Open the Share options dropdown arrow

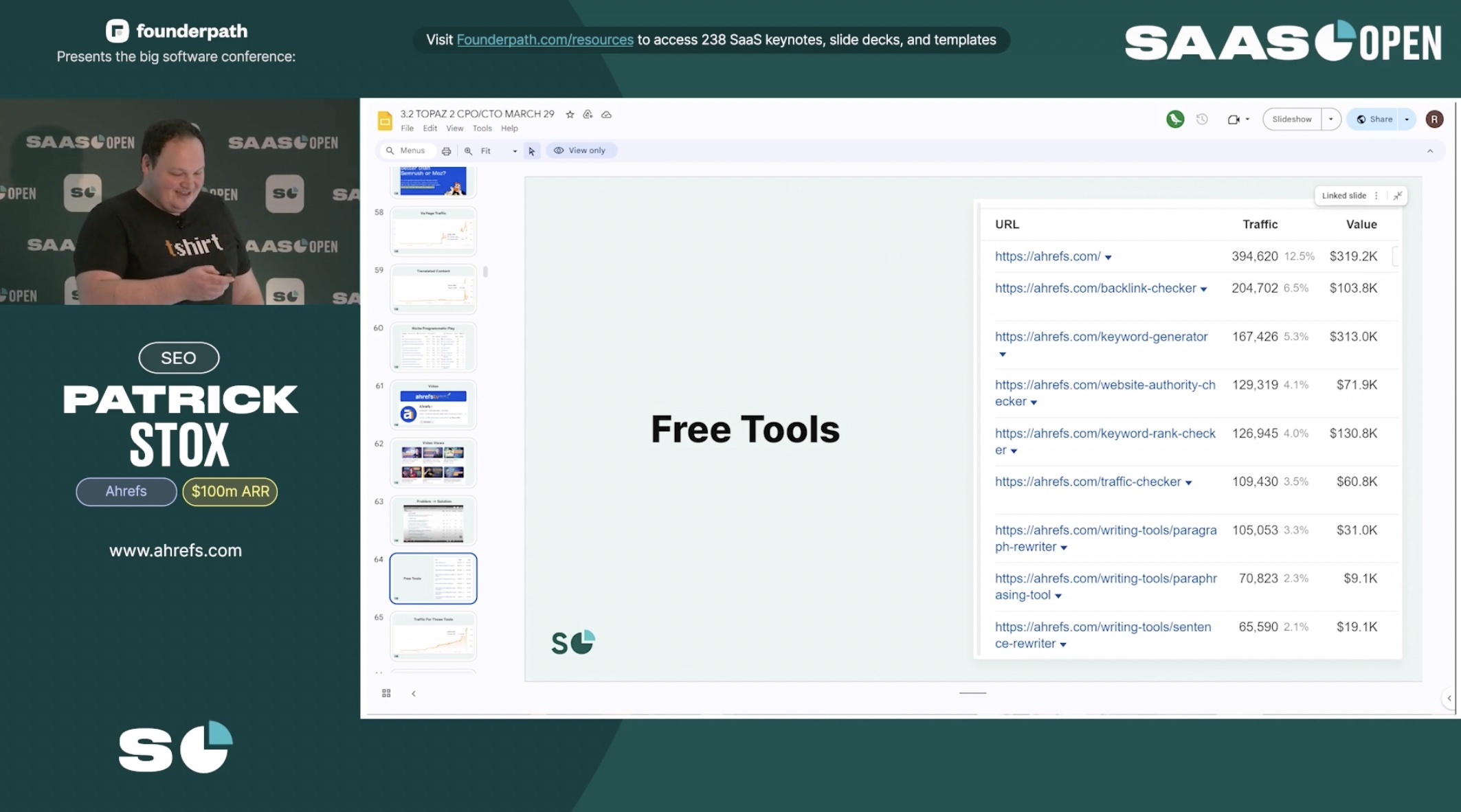coord(1407,120)
